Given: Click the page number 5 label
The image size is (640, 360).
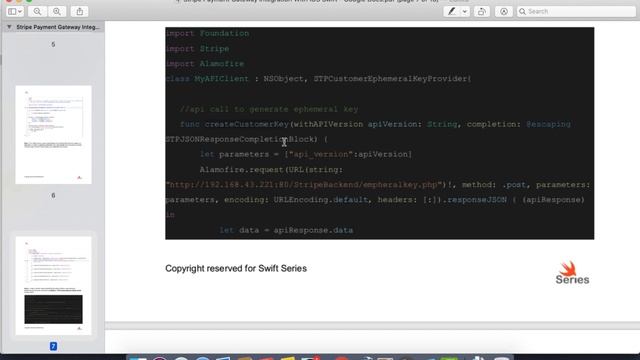Looking at the screenshot, I should tap(53, 44).
